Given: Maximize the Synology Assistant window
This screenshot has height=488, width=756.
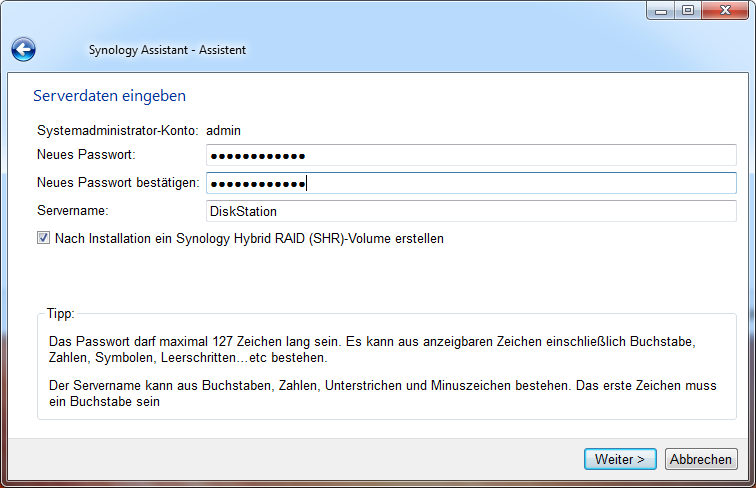Looking at the screenshot, I should click(688, 11).
